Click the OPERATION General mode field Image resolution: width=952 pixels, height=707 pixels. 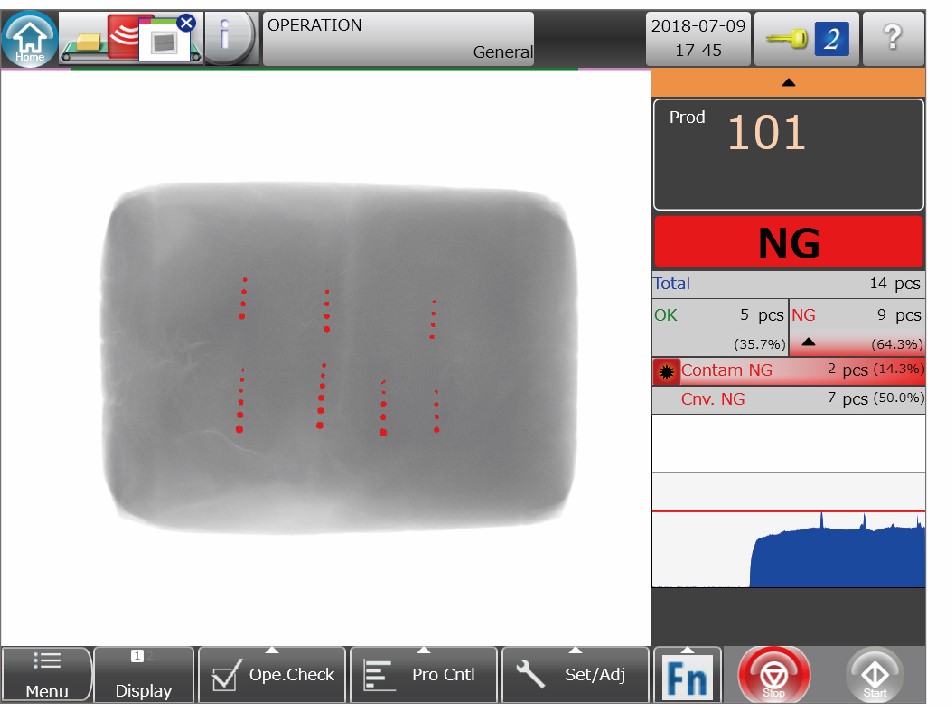point(398,40)
